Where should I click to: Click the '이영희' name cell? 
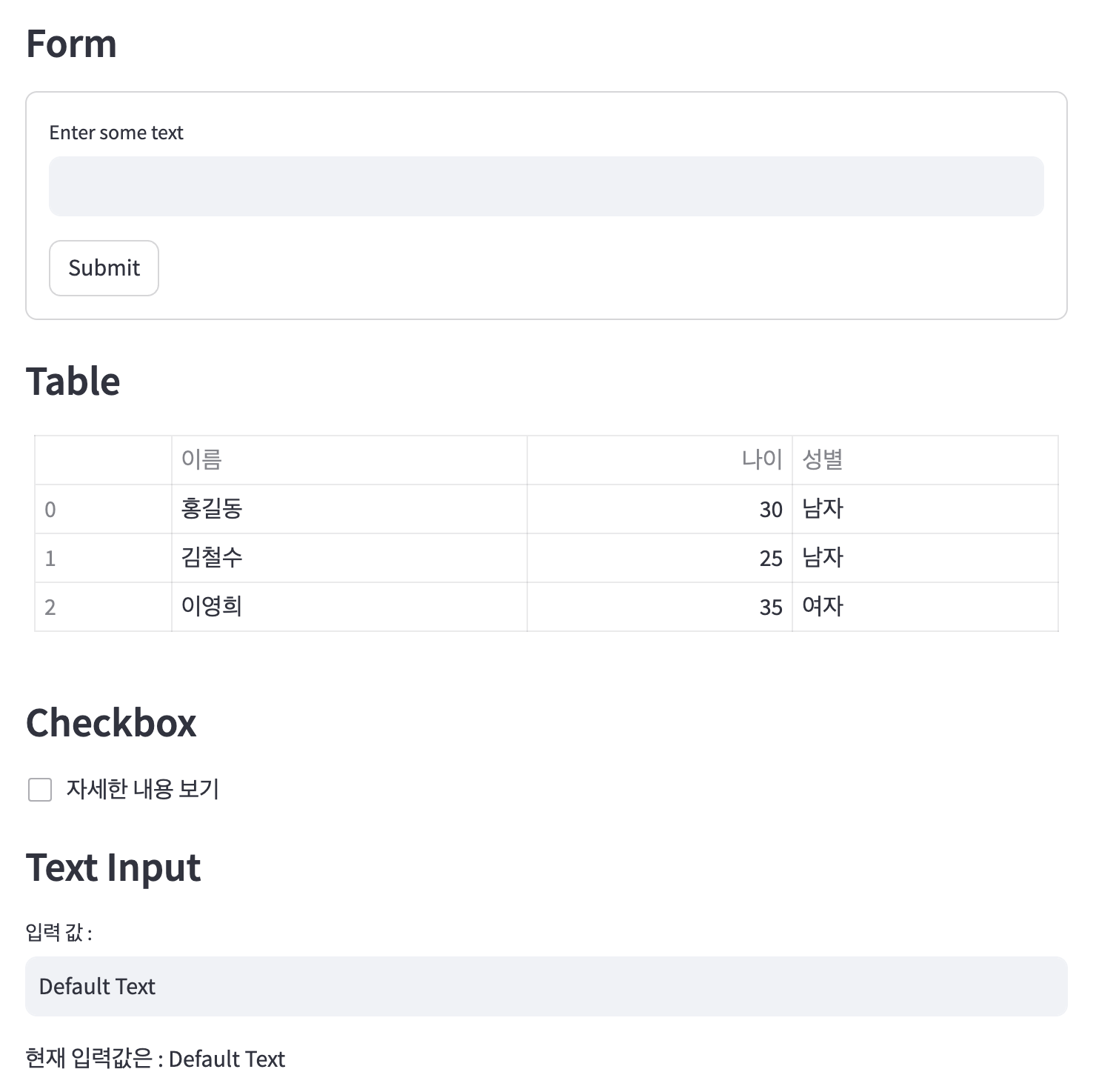coord(350,607)
